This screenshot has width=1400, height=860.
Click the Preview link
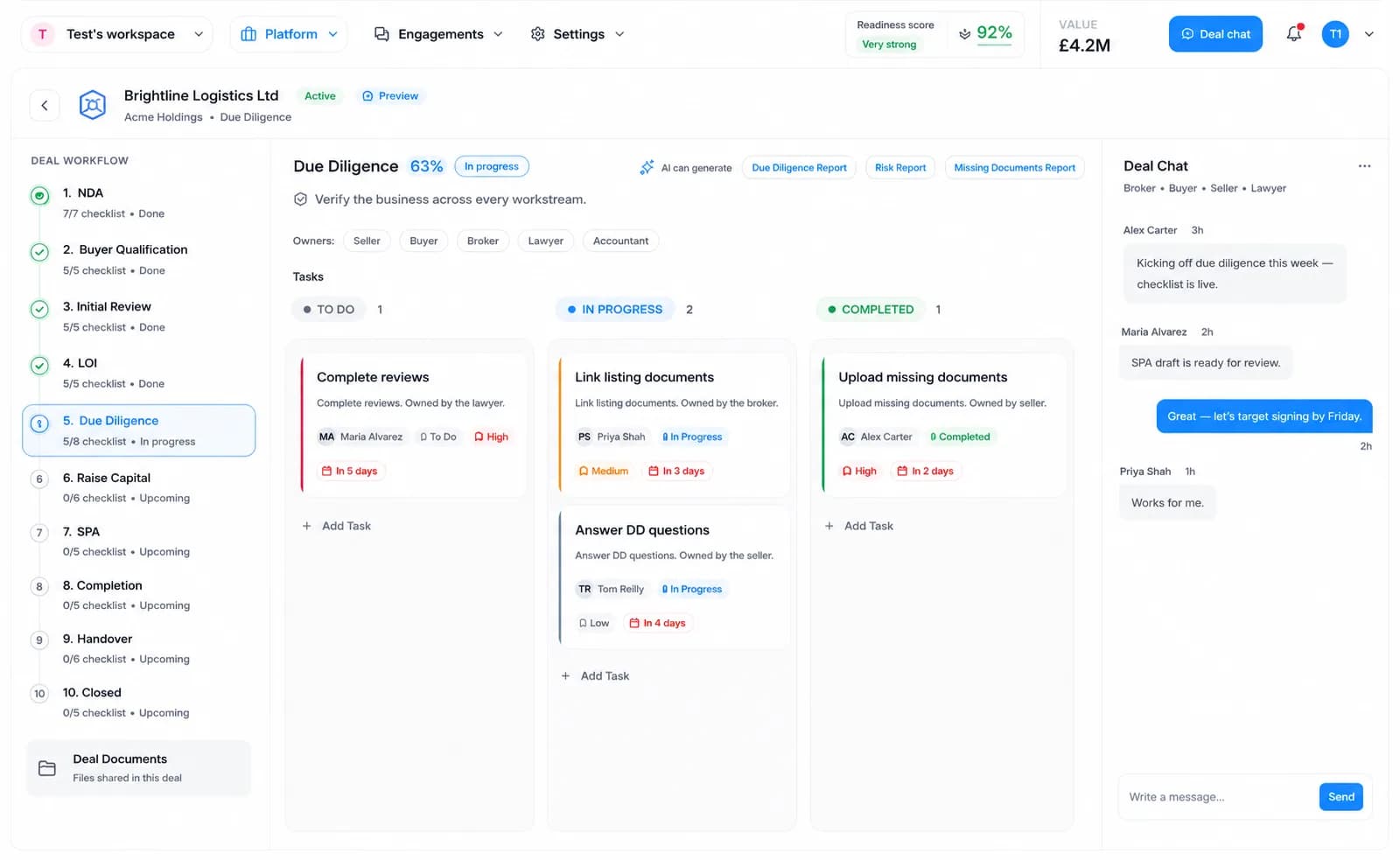click(390, 96)
